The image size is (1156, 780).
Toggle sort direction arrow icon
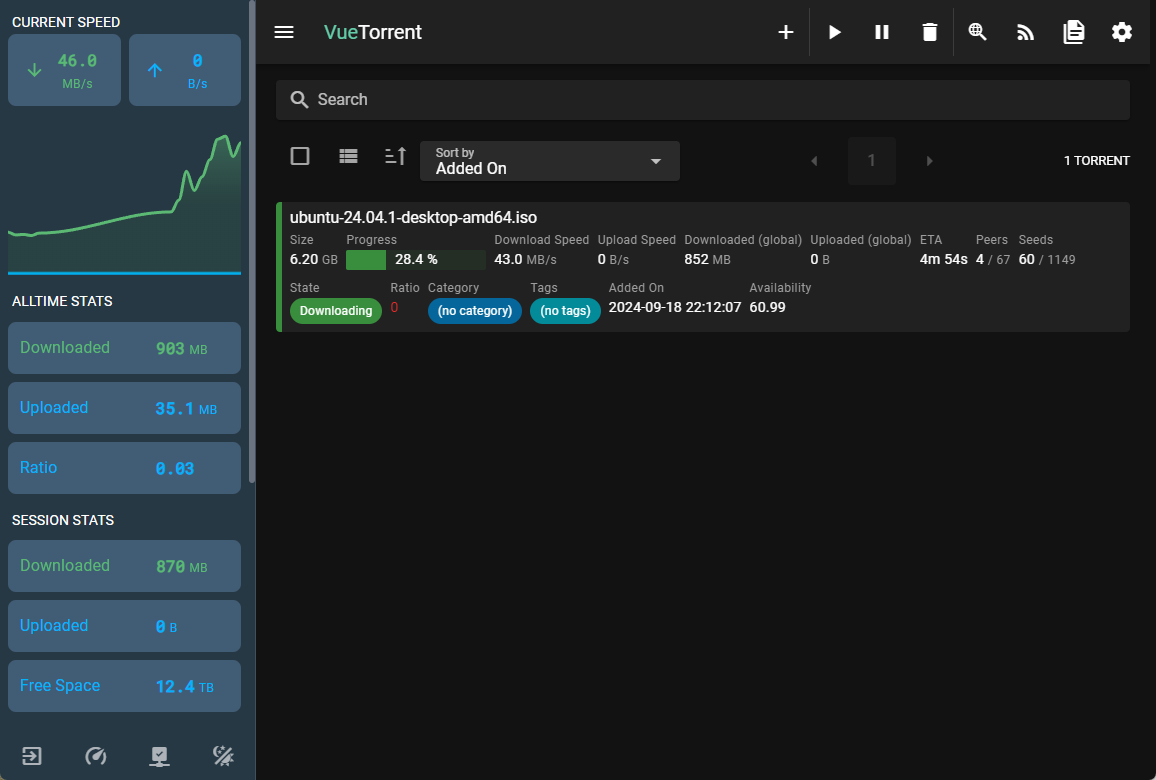click(x=396, y=156)
